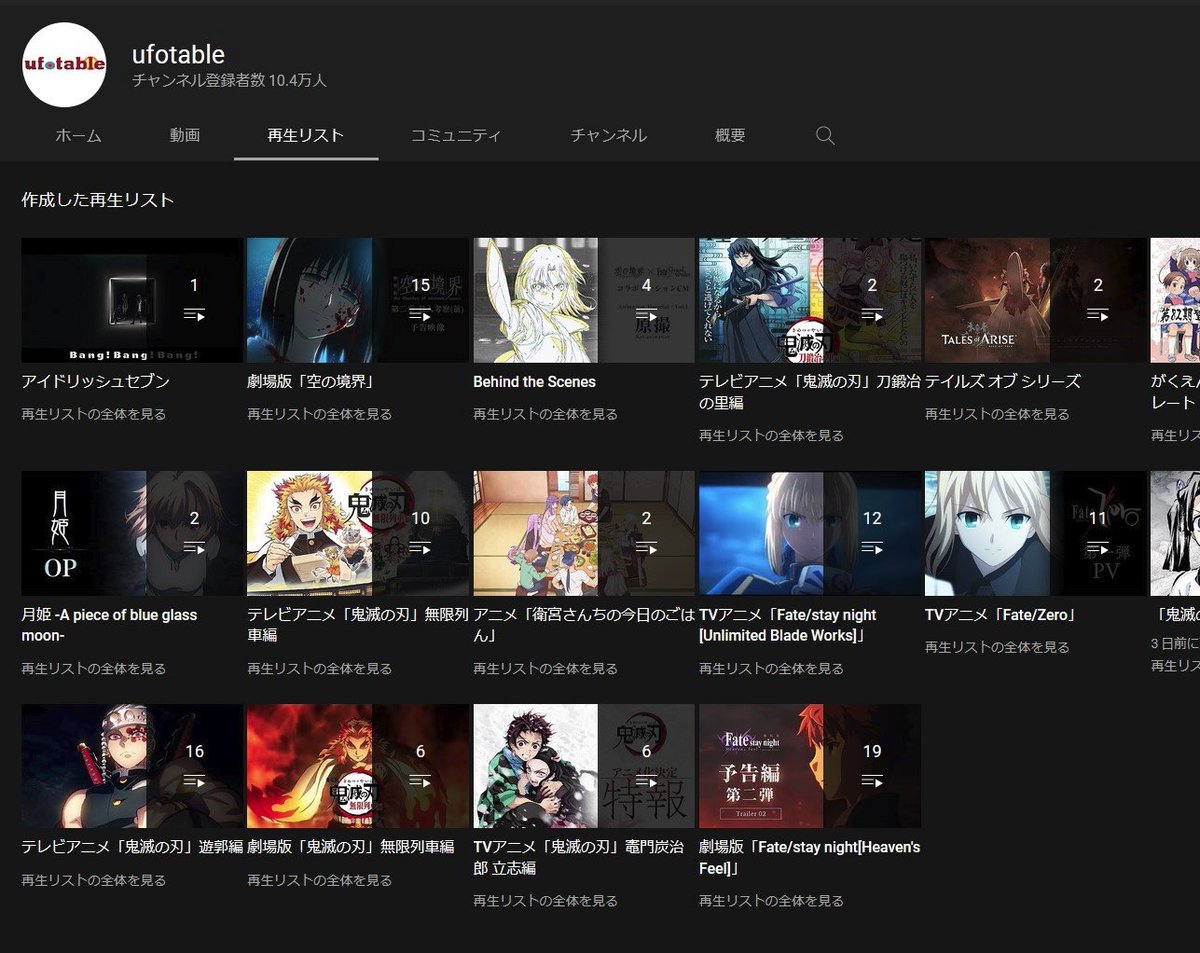Open テレビアニメ「鬼滅の刃」遊郭編 title
The width and height of the screenshot is (1200, 953).
132,847
